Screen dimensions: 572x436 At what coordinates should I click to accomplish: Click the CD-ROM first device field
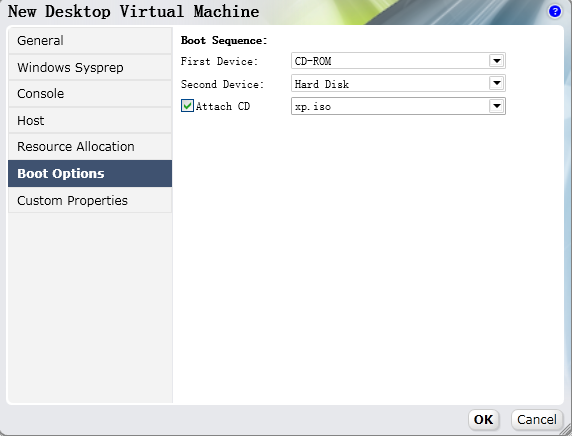point(398,61)
